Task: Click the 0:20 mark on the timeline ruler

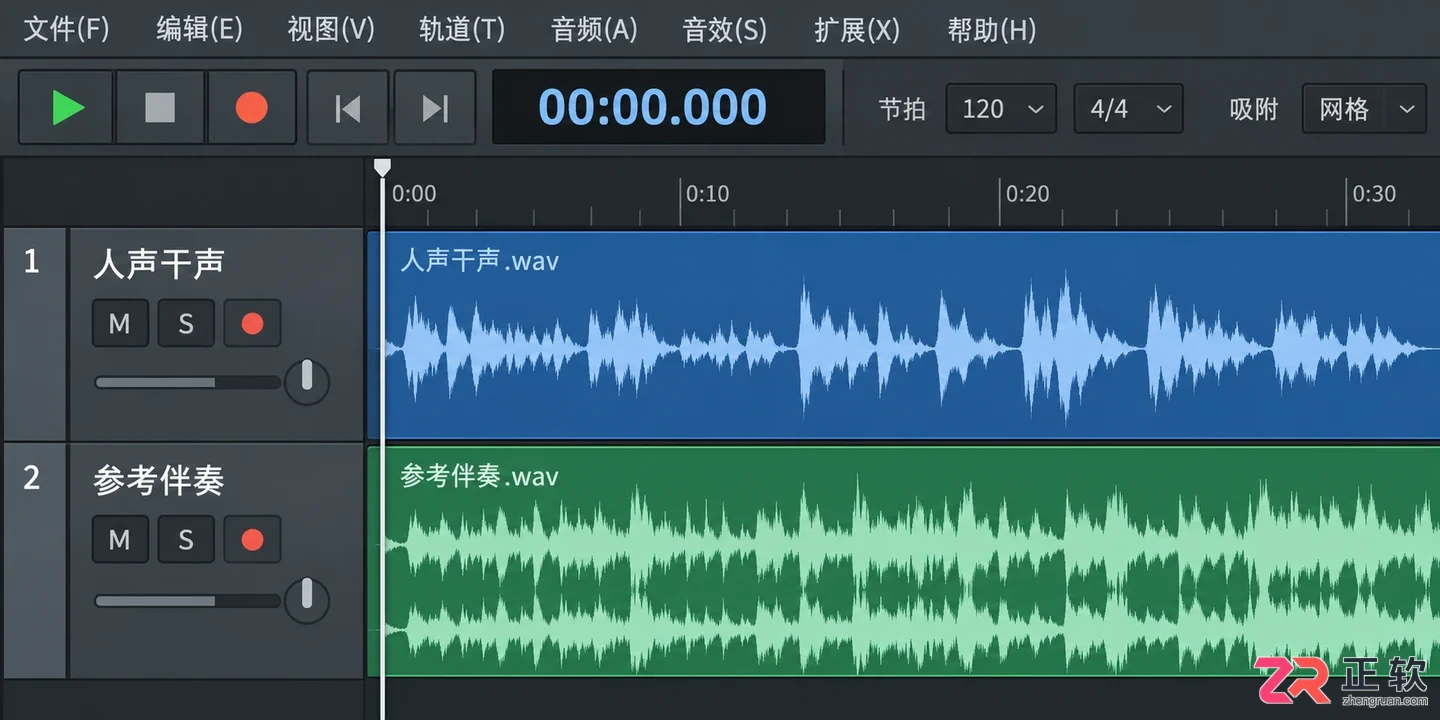Action: coord(1027,194)
